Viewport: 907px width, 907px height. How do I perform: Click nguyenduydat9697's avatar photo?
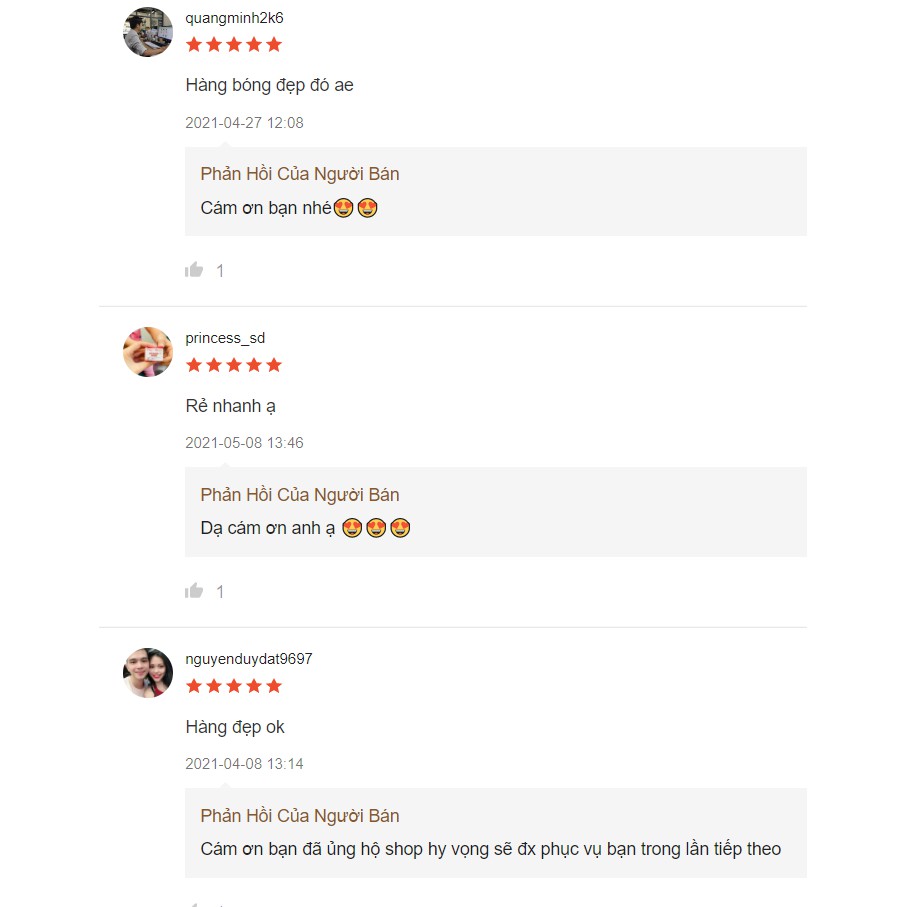point(148,673)
